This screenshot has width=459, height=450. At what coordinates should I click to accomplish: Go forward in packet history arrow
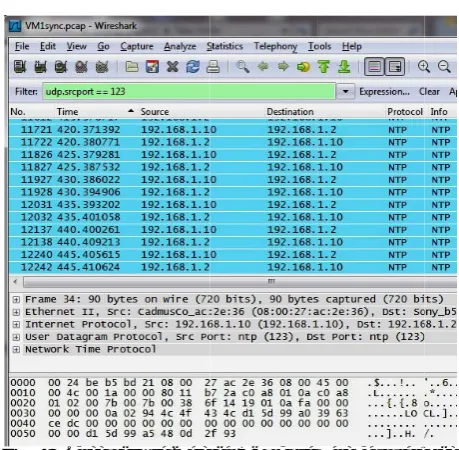[283, 67]
